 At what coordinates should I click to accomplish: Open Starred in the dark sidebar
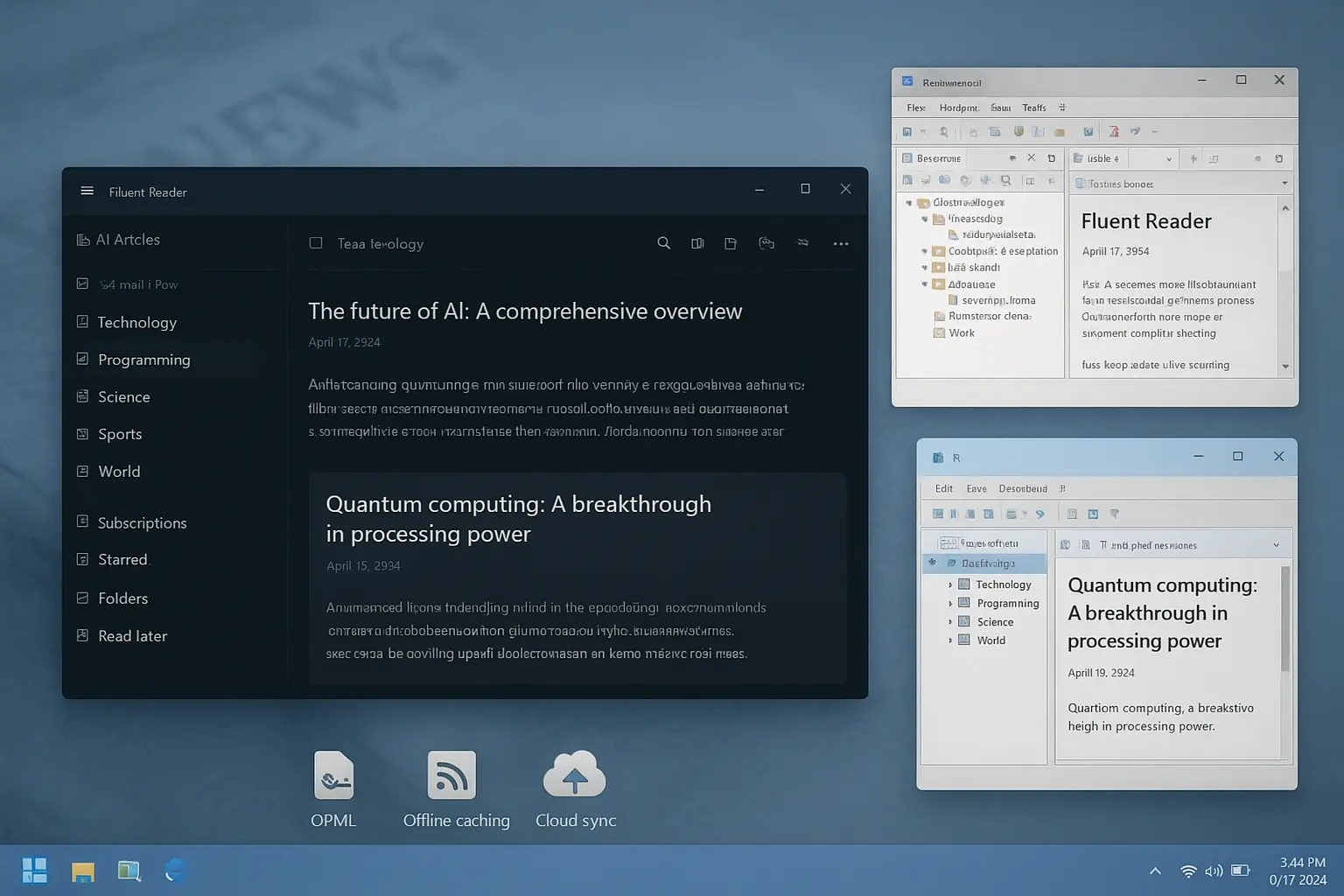tap(122, 559)
